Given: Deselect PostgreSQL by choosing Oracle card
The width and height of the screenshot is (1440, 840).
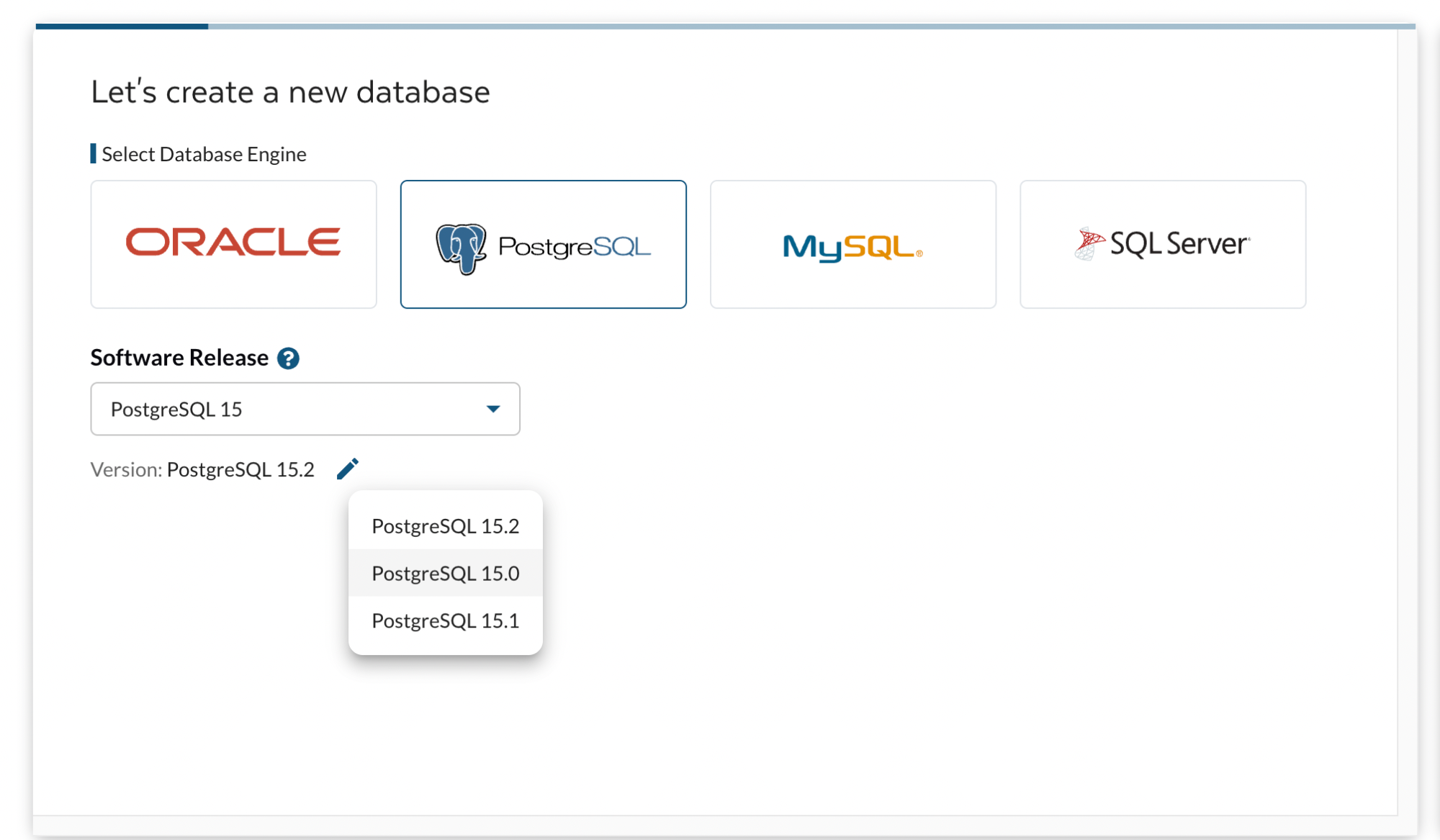Looking at the screenshot, I should (233, 244).
